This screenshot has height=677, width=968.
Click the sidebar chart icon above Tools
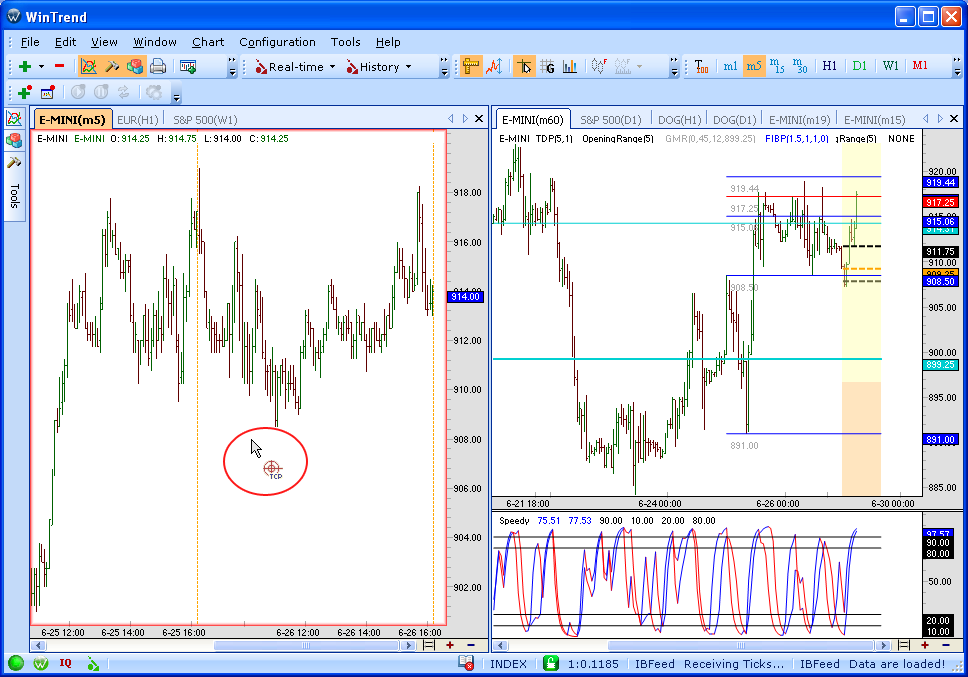(14, 118)
